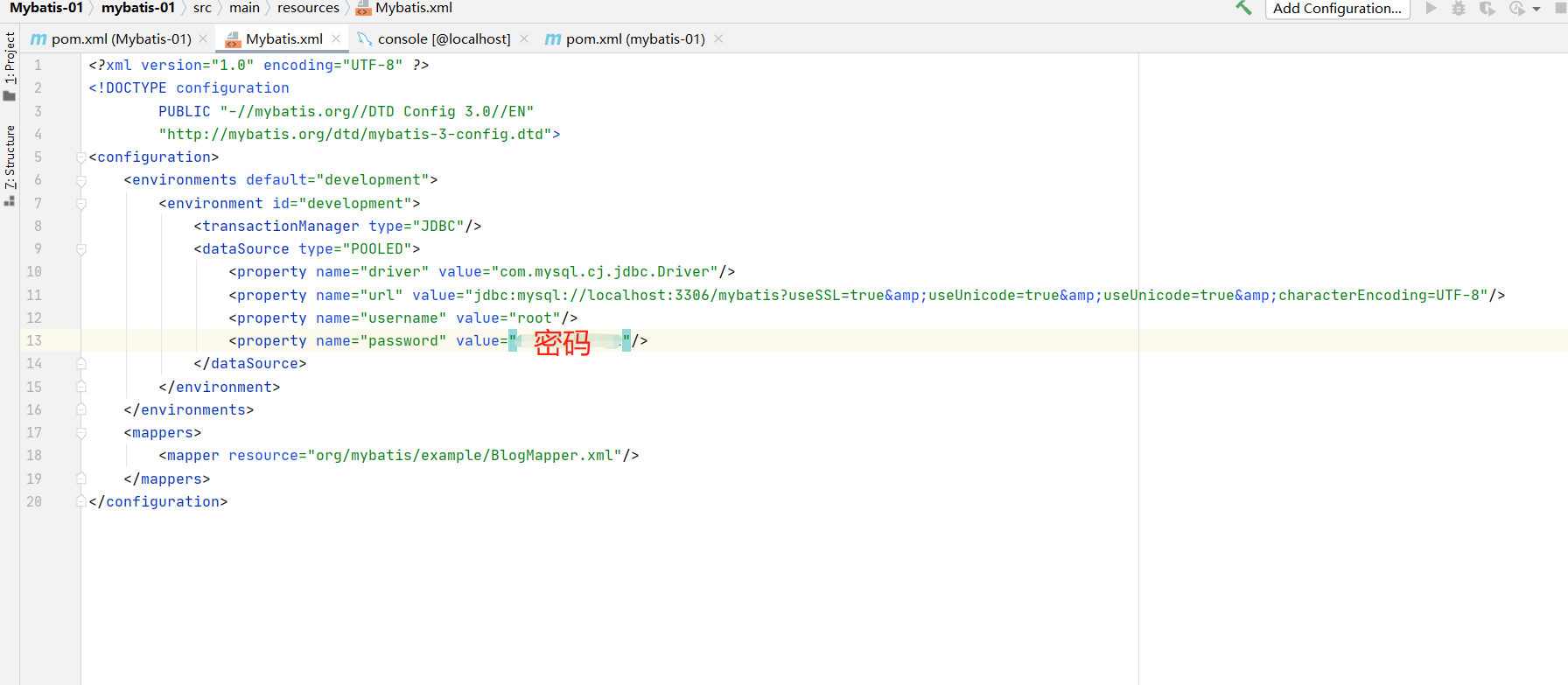Click the characterEncoding=UTF-8 text in url

coord(1379,295)
